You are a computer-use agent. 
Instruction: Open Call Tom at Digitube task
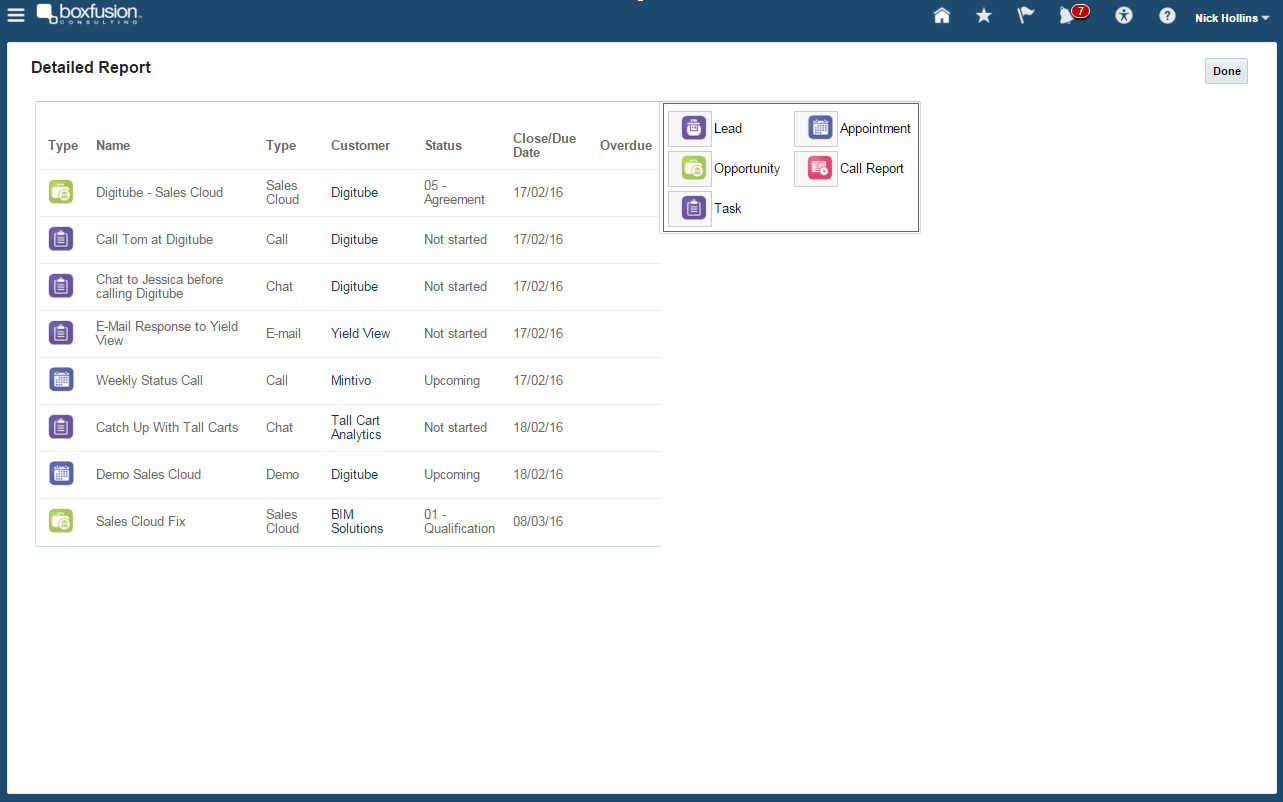coord(154,239)
